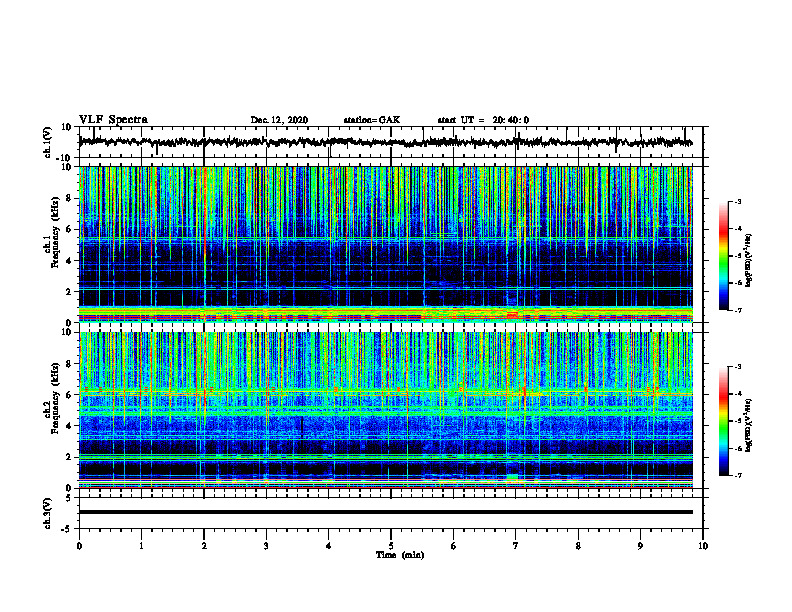Screen dimensions: 792x612
Task: Click the -7 label on ch.2 color bar
Action: pyautogui.click(x=737, y=476)
